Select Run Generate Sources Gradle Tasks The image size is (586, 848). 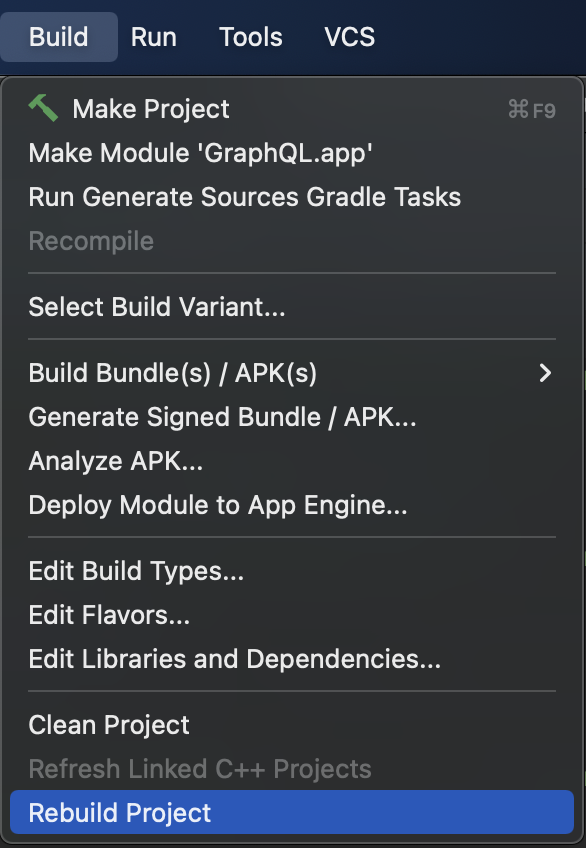(292, 196)
